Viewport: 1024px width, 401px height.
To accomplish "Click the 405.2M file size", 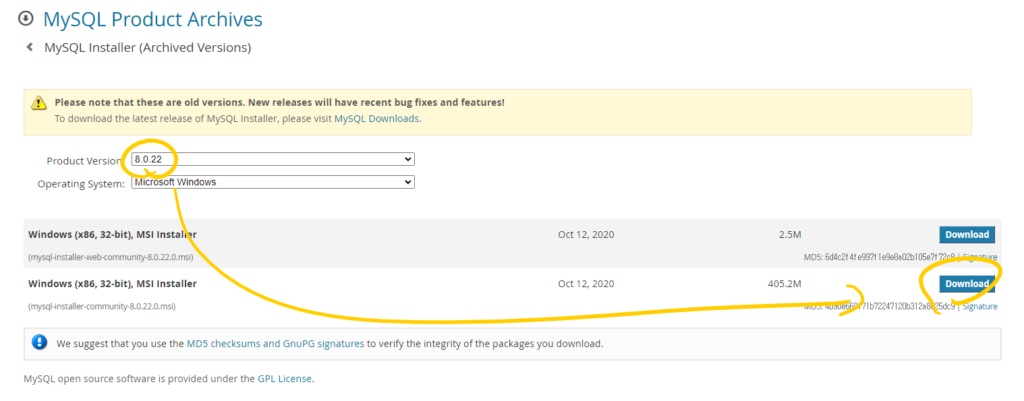I will (x=784, y=283).
